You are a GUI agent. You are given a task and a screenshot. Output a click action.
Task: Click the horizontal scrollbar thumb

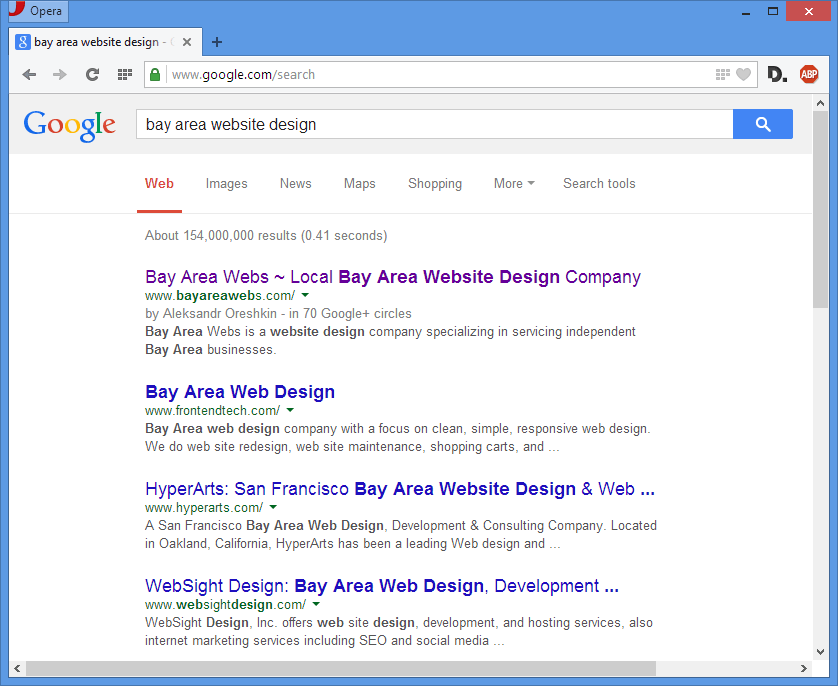(x=341, y=668)
